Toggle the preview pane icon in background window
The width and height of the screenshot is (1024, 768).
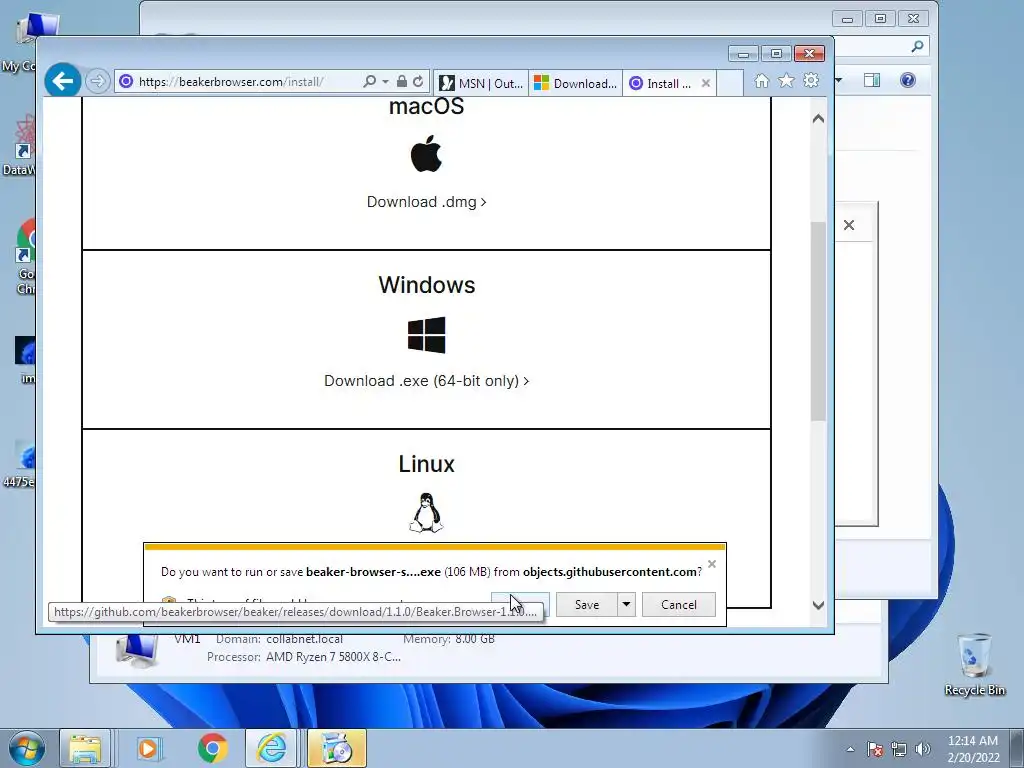pos(872,80)
